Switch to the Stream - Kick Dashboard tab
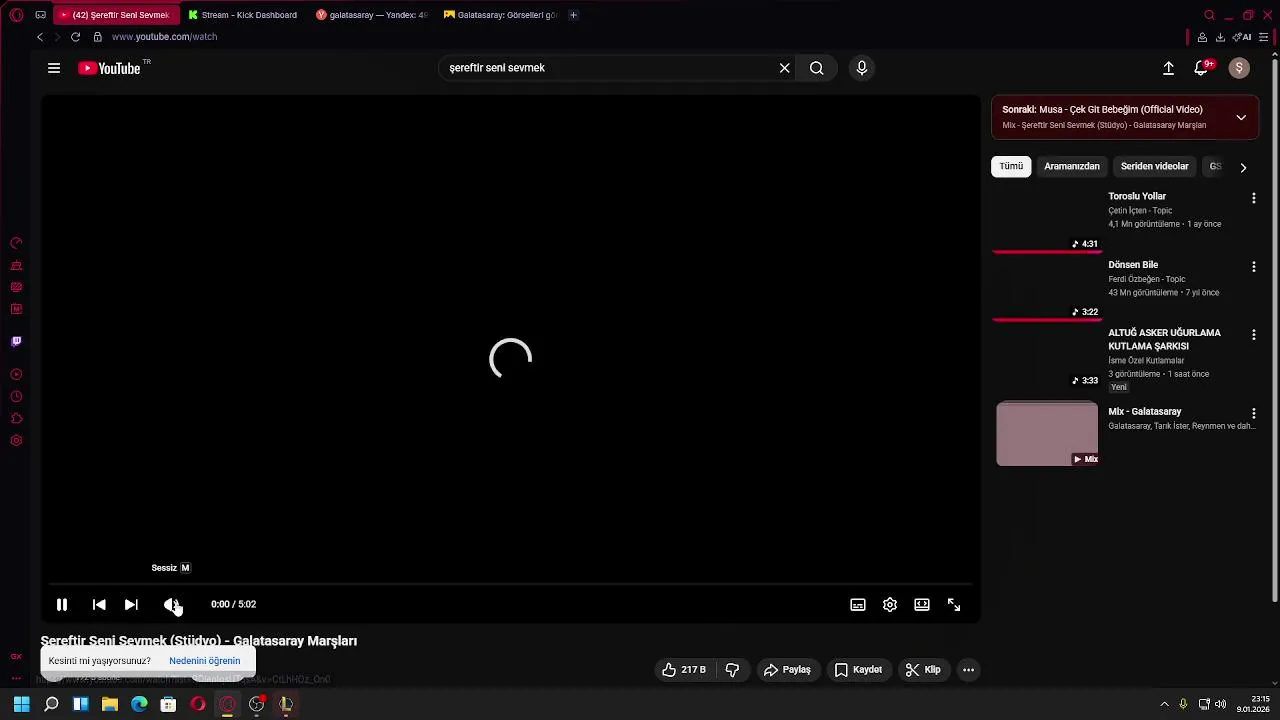Screen dimensions: 1280x720 pos(243,15)
